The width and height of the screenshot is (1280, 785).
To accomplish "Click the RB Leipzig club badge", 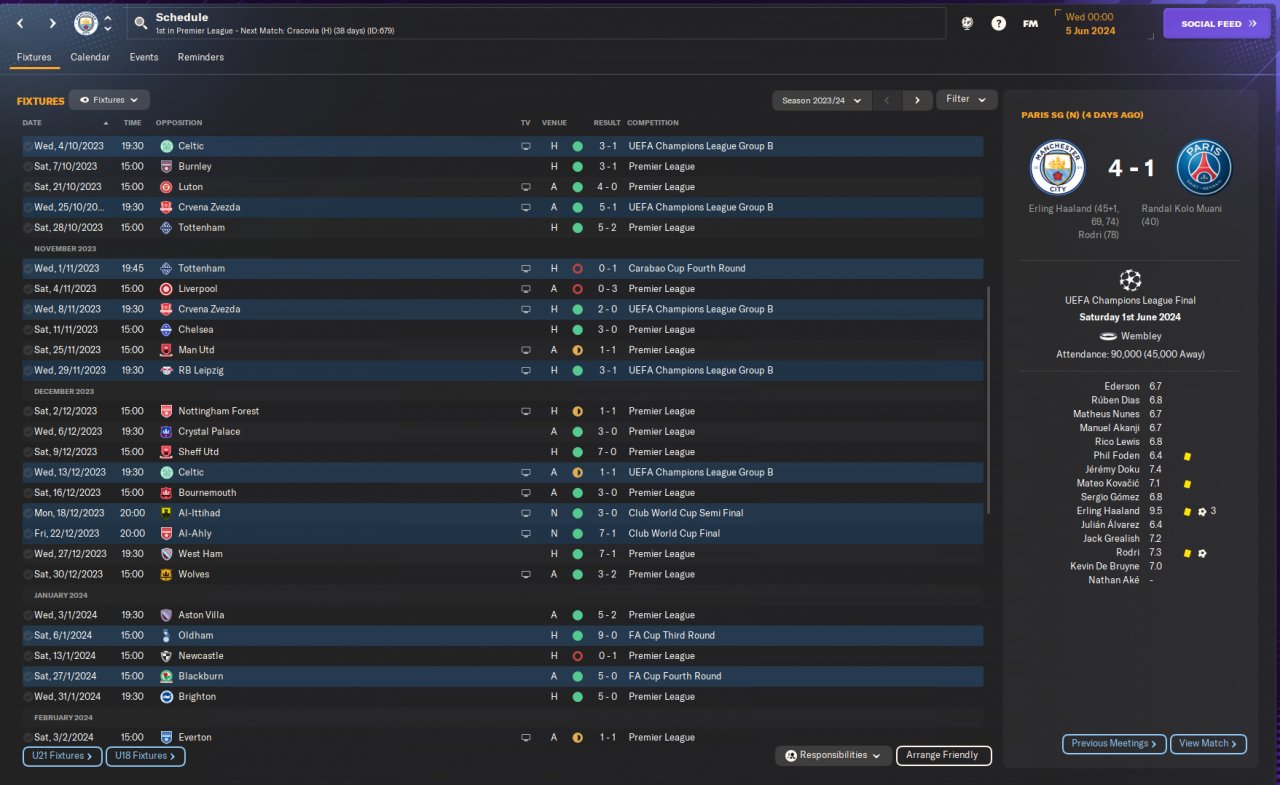I will (166, 371).
